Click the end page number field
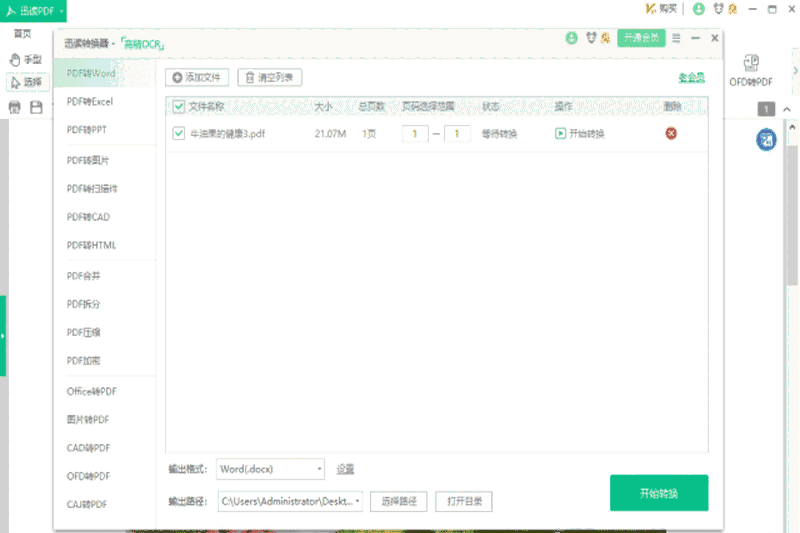The image size is (800, 533). [457, 134]
